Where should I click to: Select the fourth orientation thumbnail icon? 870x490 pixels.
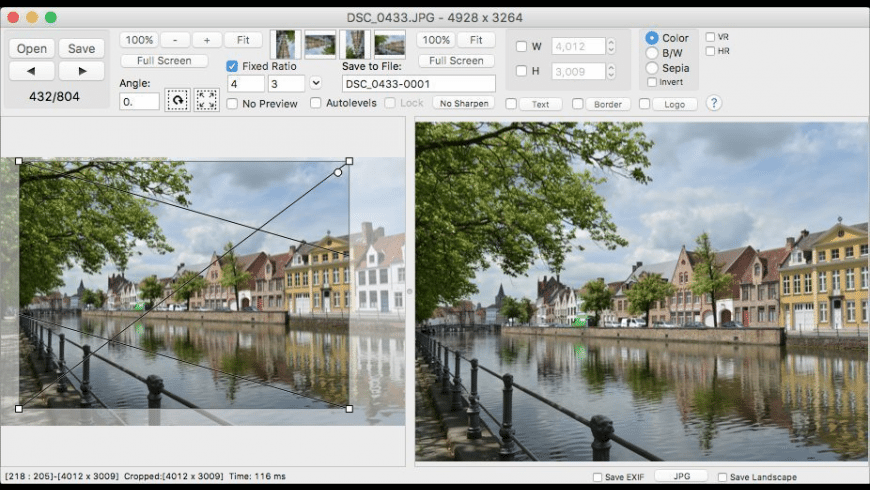pos(389,45)
